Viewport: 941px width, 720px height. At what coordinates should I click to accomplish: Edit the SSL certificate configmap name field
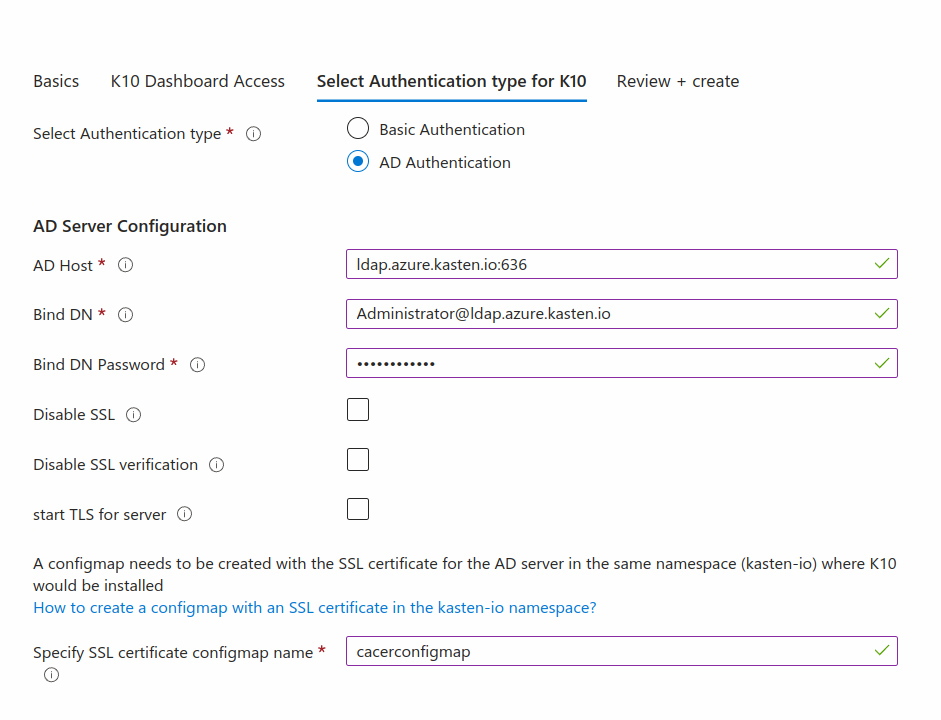[x=622, y=651]
